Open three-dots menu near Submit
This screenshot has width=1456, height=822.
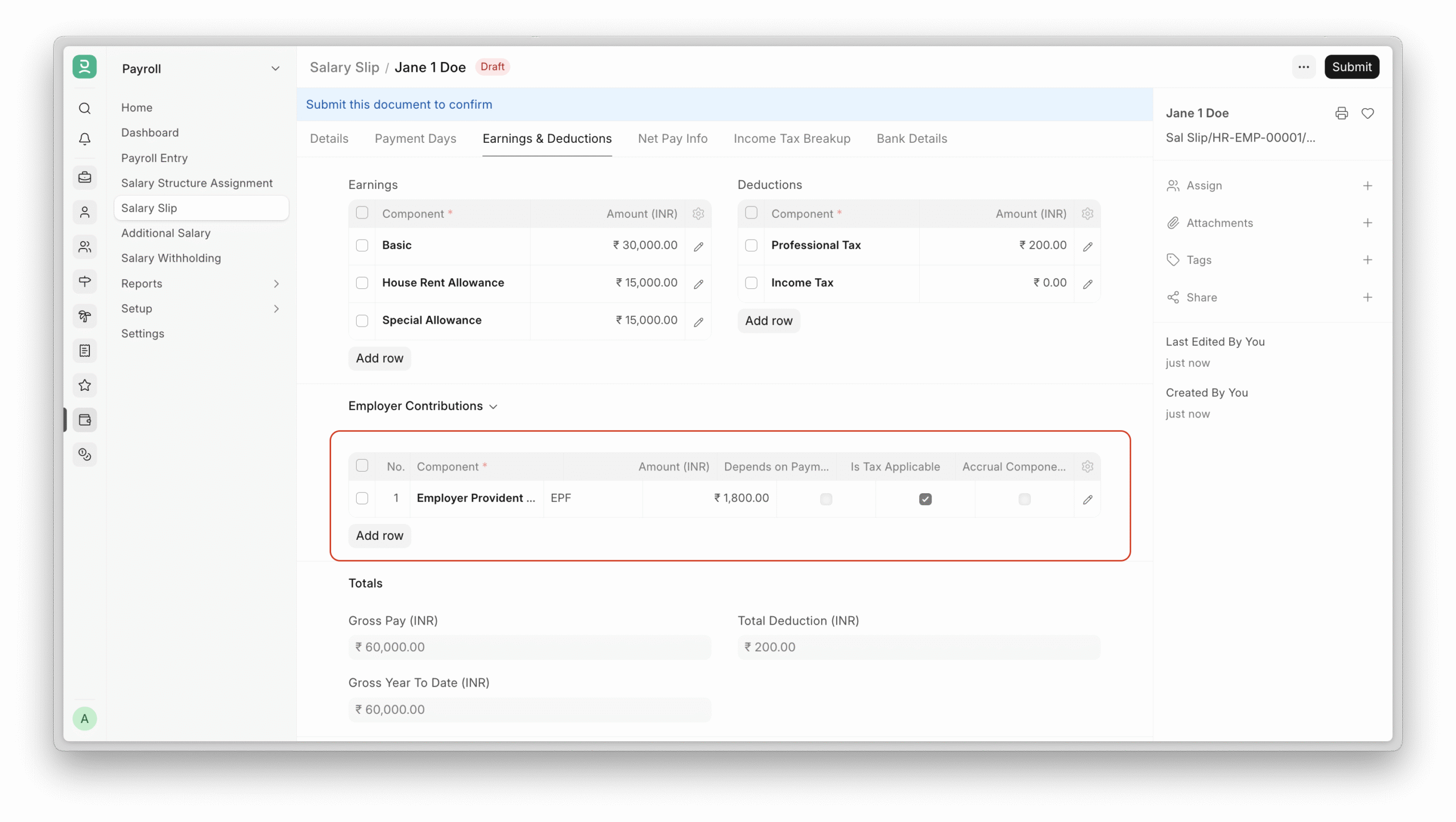coord(1304,67)
